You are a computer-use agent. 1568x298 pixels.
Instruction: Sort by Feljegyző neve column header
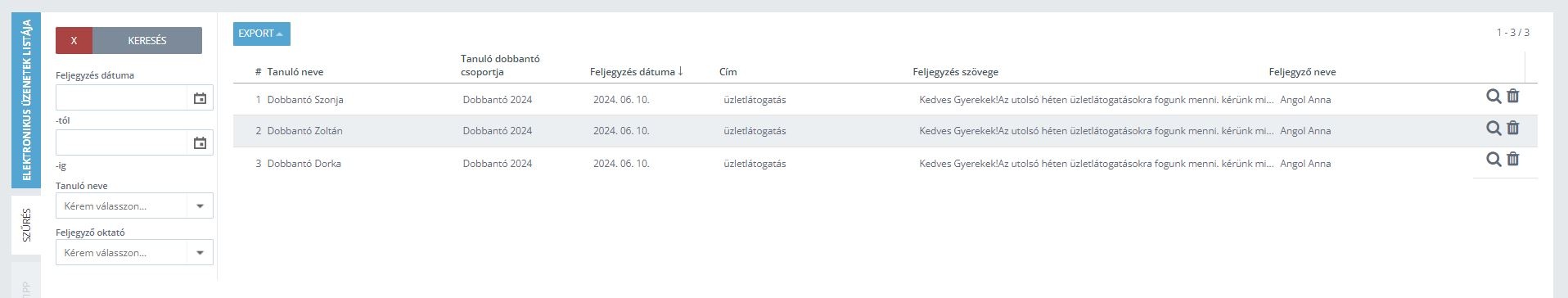point(1302,72)
